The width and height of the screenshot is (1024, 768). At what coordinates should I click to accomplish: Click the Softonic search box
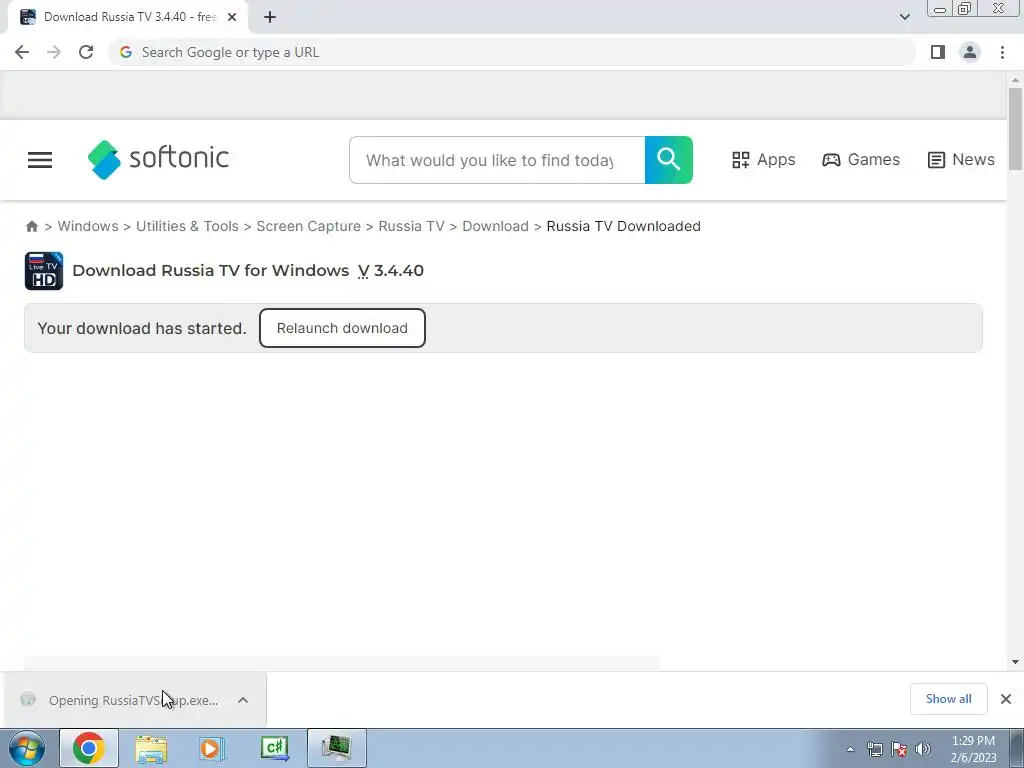[x=497, y=160]
